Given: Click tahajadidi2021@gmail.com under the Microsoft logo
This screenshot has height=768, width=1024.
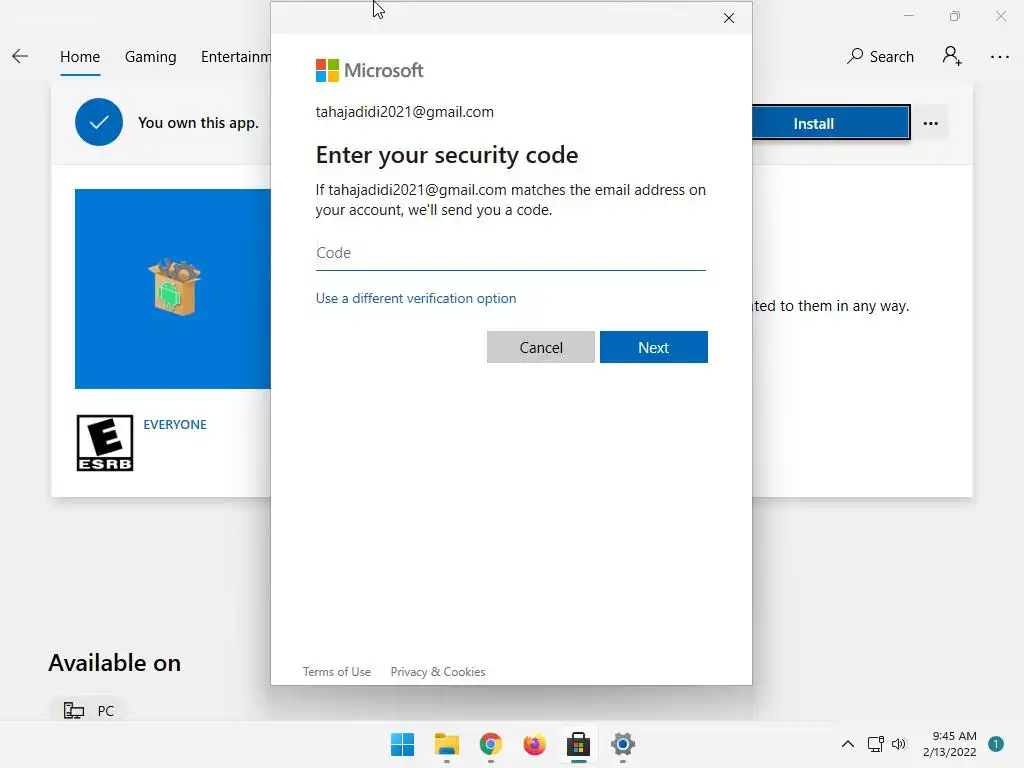Looking at the screenshot, I should 405,112.
